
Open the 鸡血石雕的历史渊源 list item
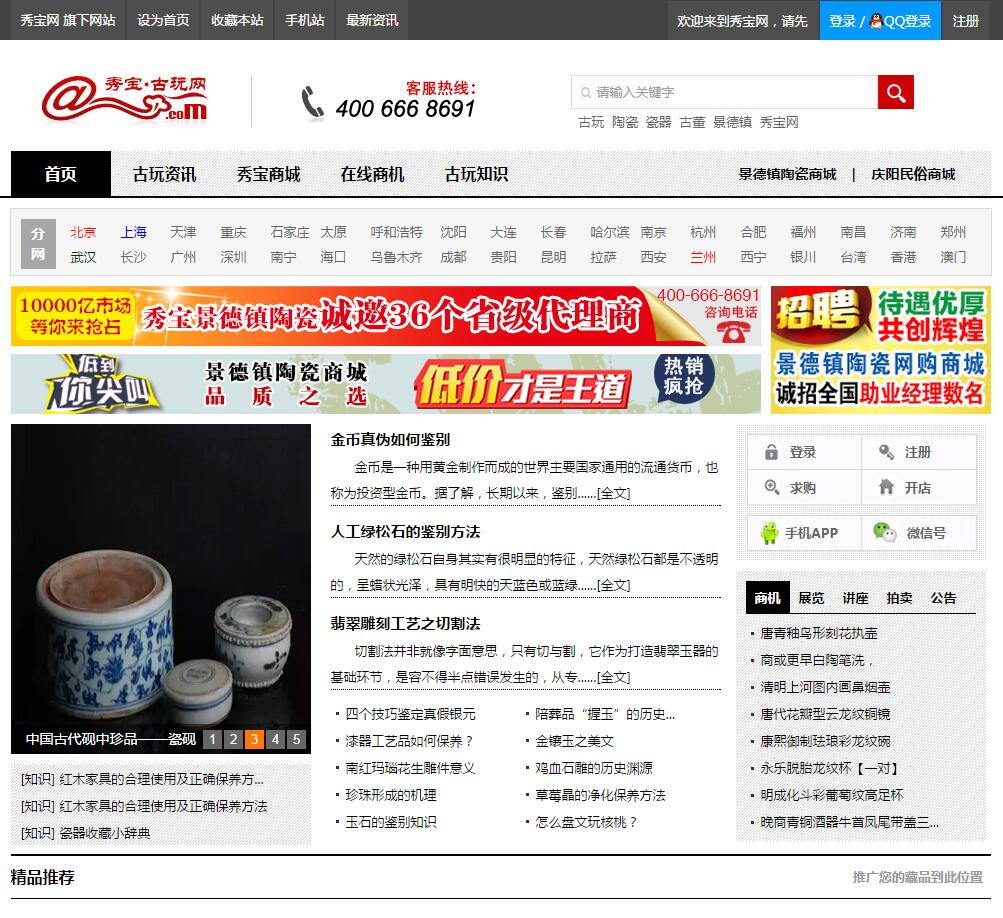tap(594, 768)
